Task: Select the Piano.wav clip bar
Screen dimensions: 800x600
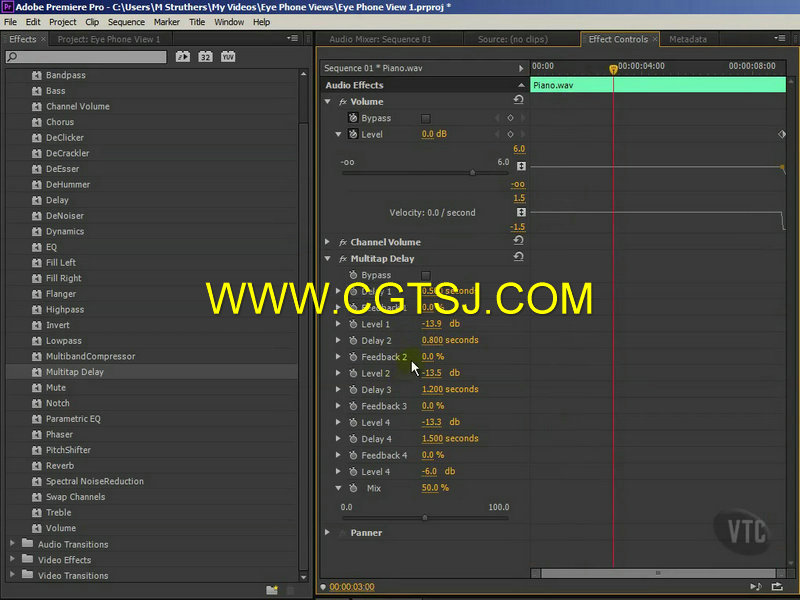Action: click(x=658, y=85)
